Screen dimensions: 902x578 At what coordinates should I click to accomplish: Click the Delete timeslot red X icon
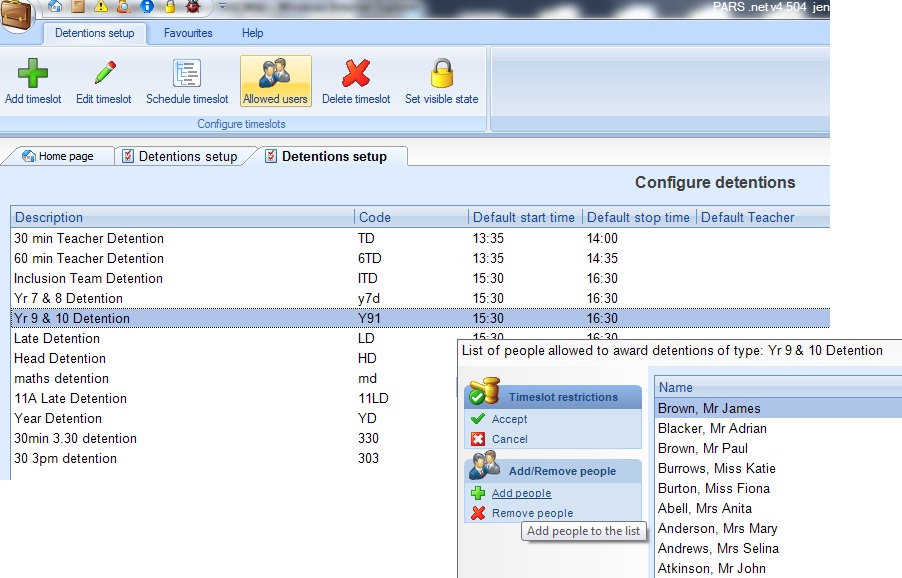click(356, 74)
